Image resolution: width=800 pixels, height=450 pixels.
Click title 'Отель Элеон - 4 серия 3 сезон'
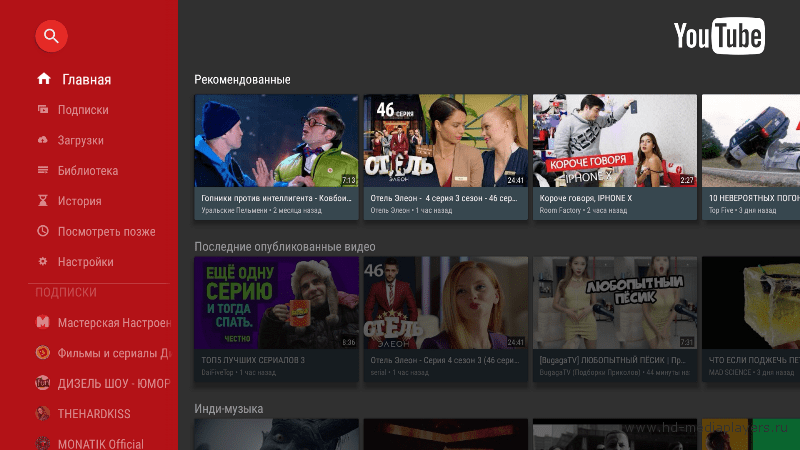[444, 198]
